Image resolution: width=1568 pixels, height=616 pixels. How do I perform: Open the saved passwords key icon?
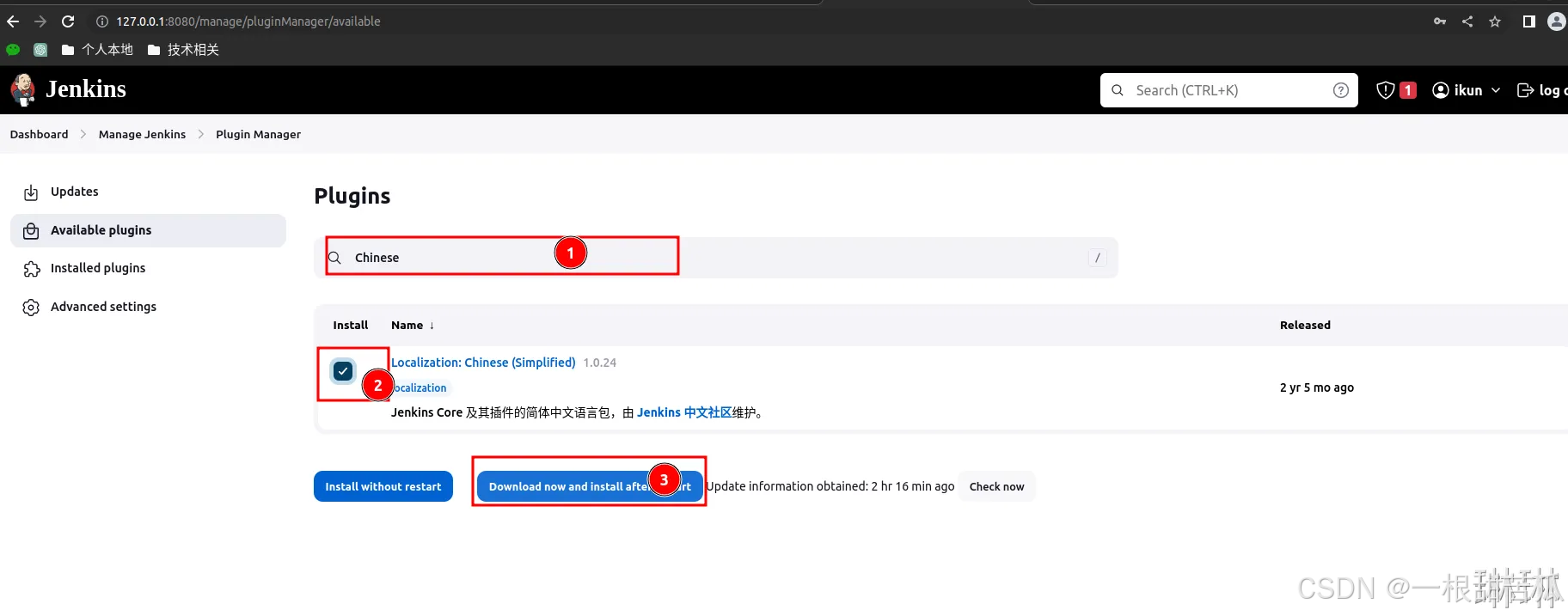click(x=1440, y=21)
